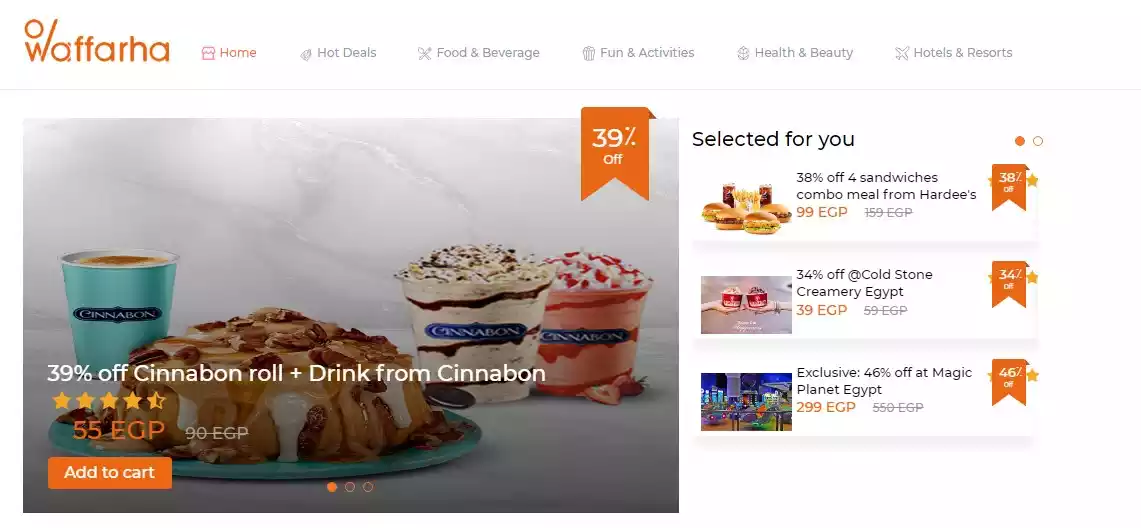This screenshot has height=528, width=1141.
Task: Click the 39% Off banner badge
Action: (x=615, y=153)
